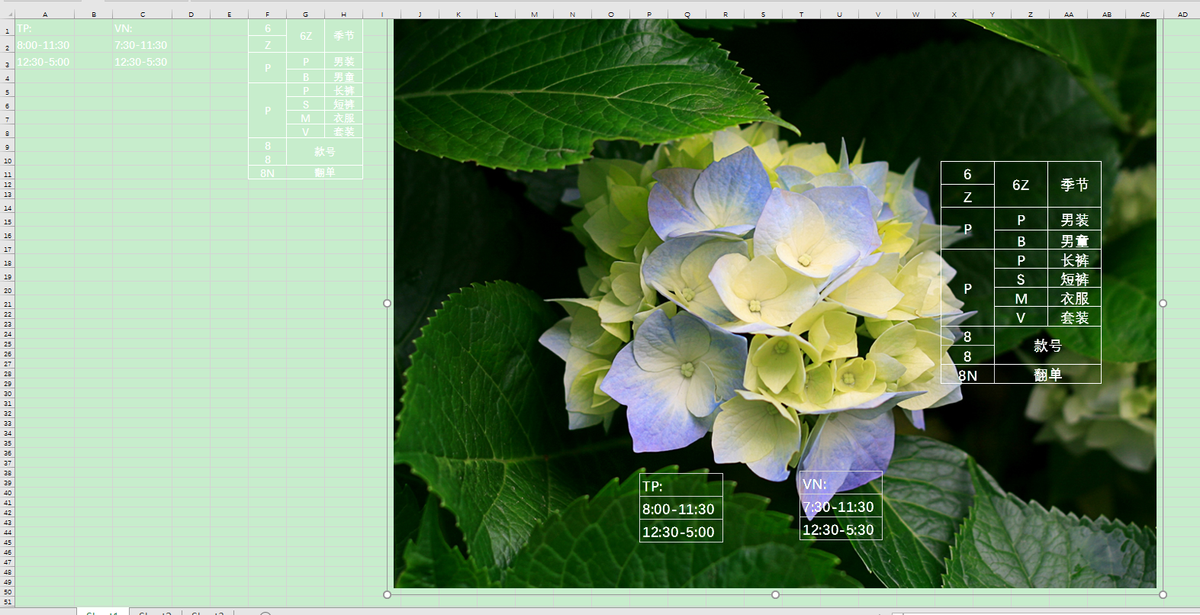Select row 1 header
The width and height of the screenshot is (1200, 615).
point(7,28)
